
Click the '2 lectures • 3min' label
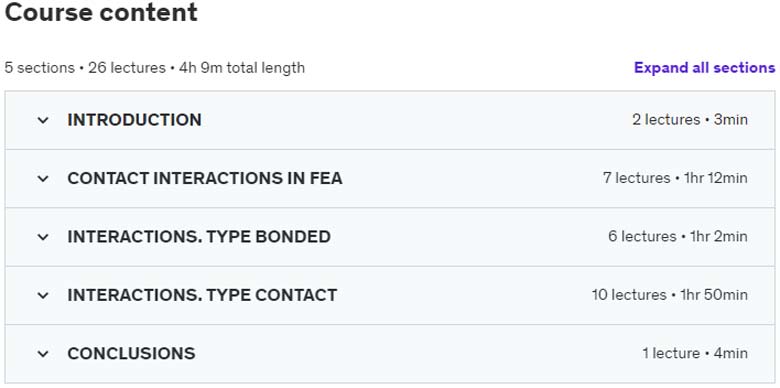click(690, 120)
